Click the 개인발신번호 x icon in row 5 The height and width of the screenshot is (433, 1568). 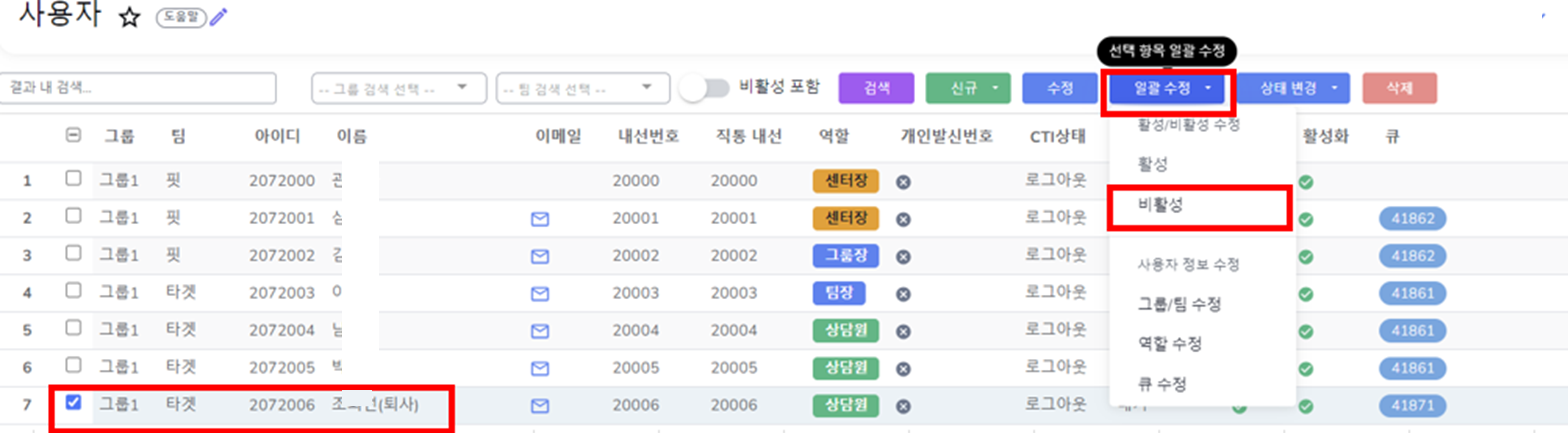(x=902, y=331)
